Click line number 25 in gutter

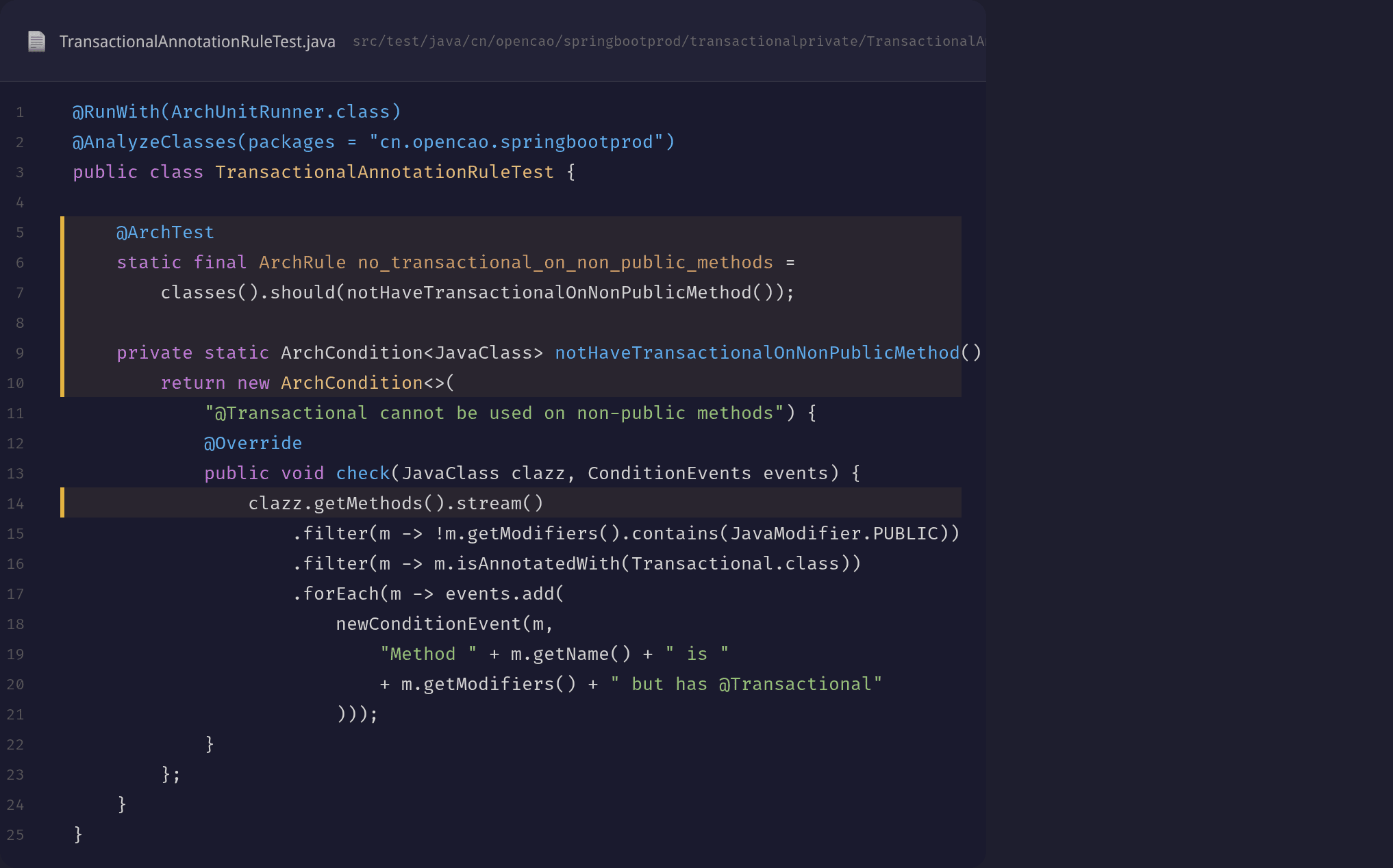pos(15,835)
